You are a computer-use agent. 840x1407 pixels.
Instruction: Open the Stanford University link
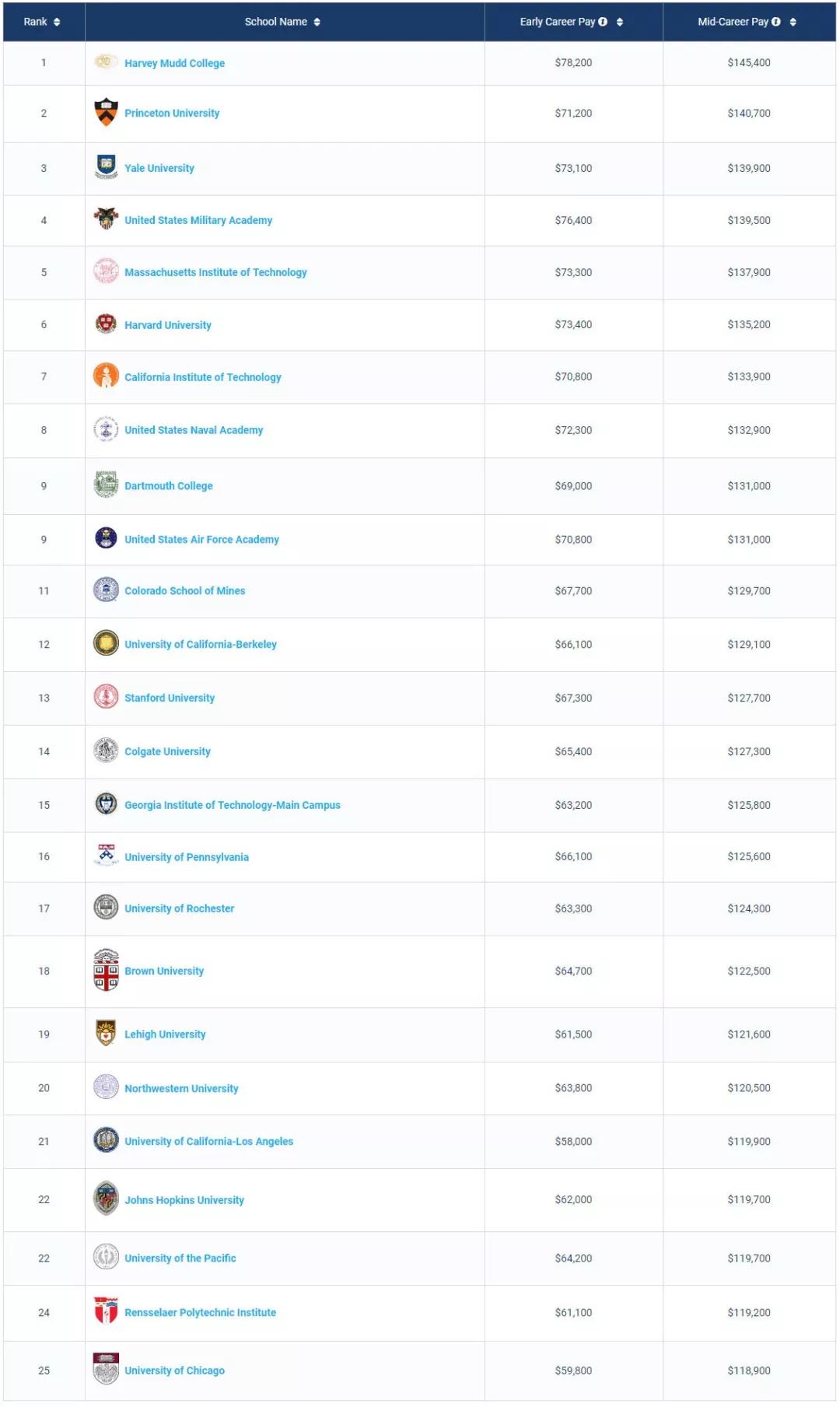click(170, 698)
